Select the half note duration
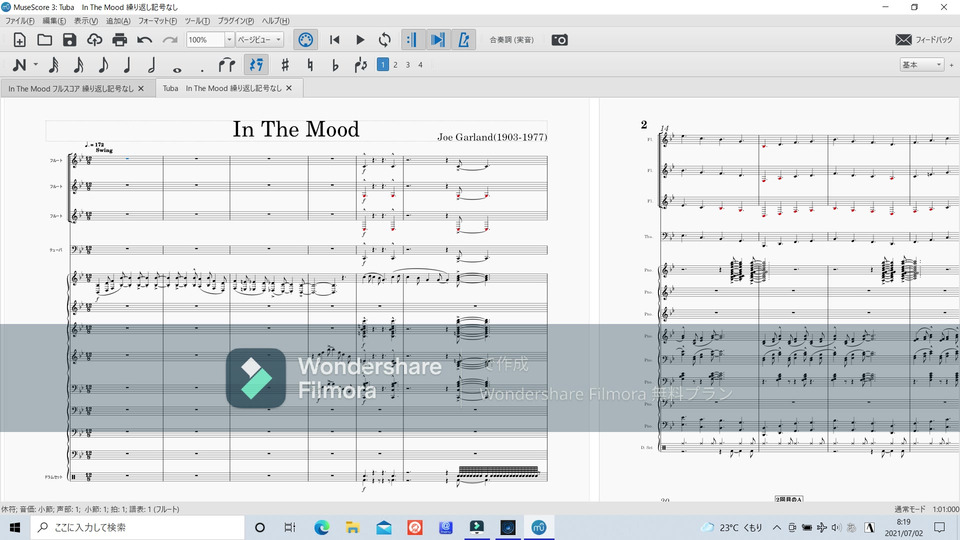960x540 pixels. click(151, 64)
